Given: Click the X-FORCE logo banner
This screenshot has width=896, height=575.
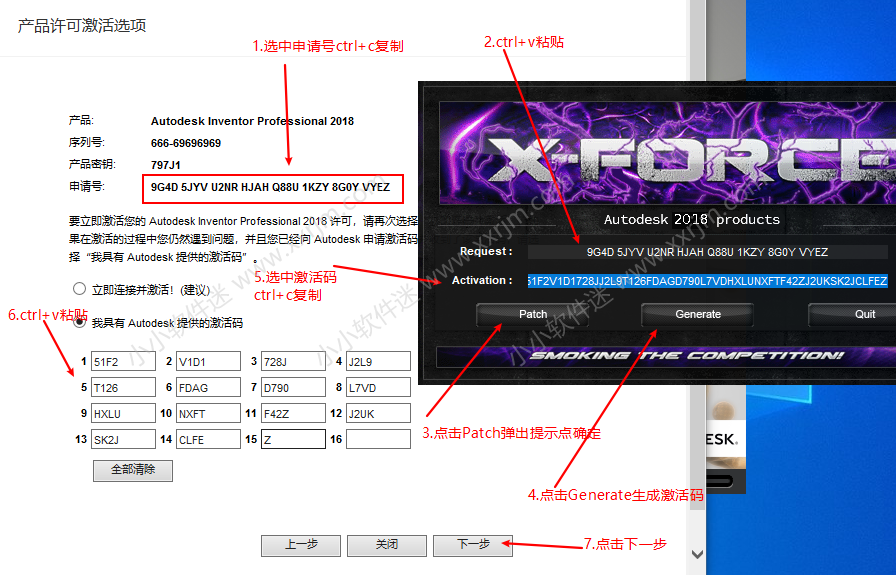Looking at the screenshot, I should [x=660, y=155].
